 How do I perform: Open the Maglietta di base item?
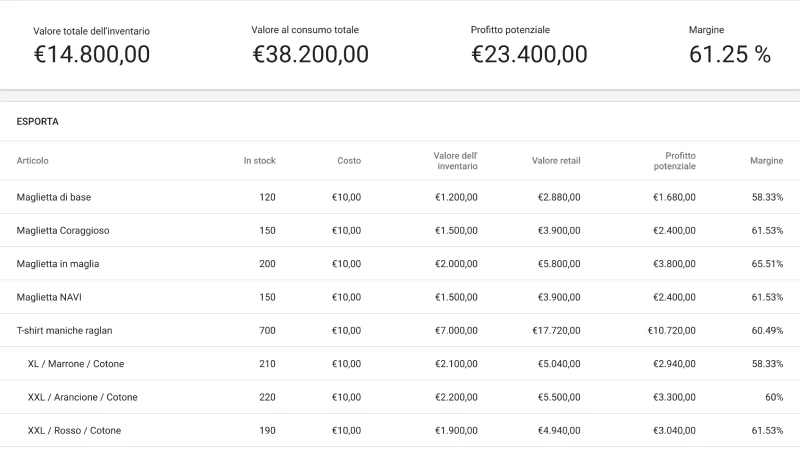(54, 197)
